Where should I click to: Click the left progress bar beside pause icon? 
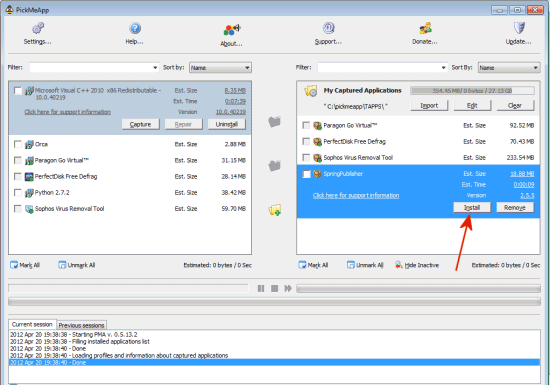point(128,289)
